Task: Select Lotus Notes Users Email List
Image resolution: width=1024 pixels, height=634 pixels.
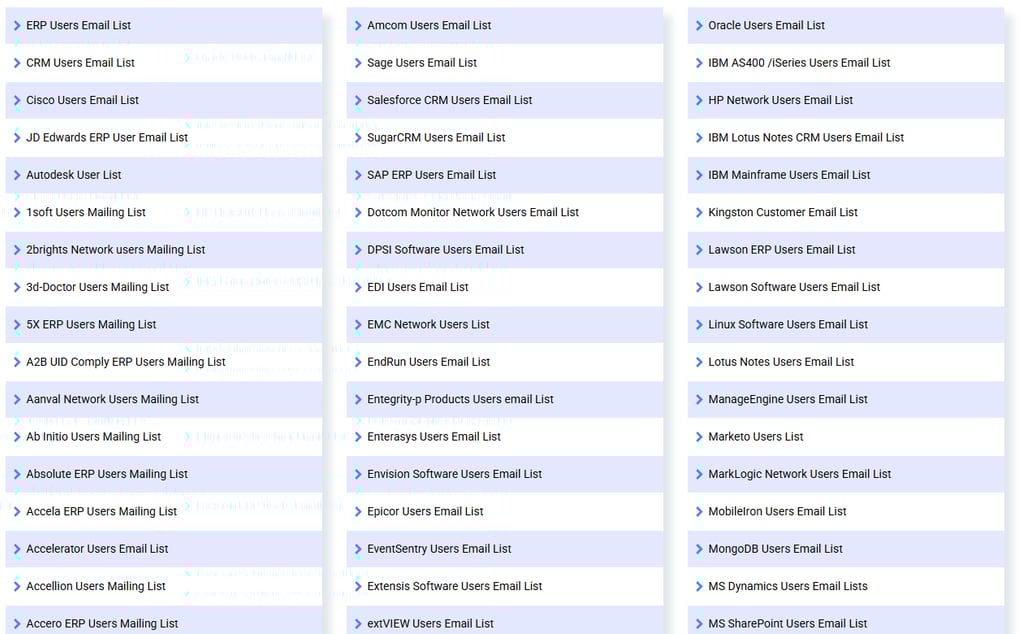Action: pos(781,362)
